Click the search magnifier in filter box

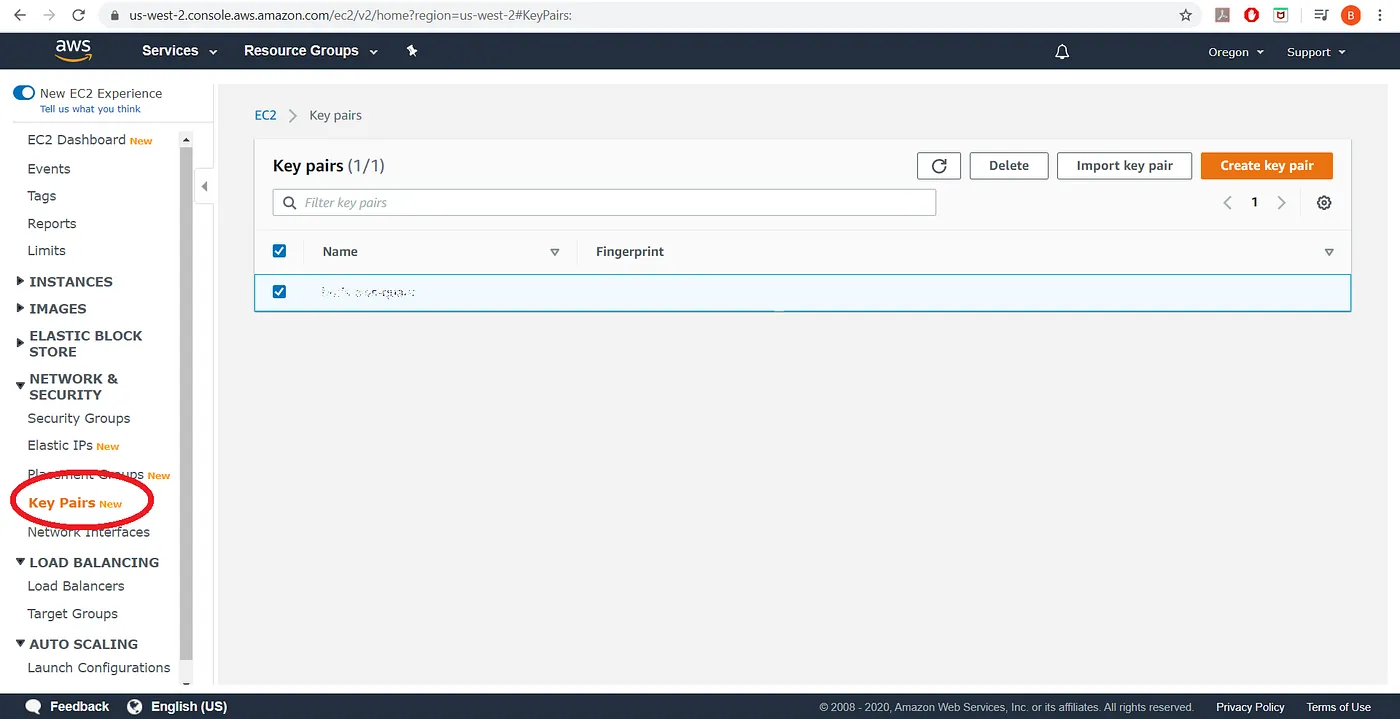[290, 203]
